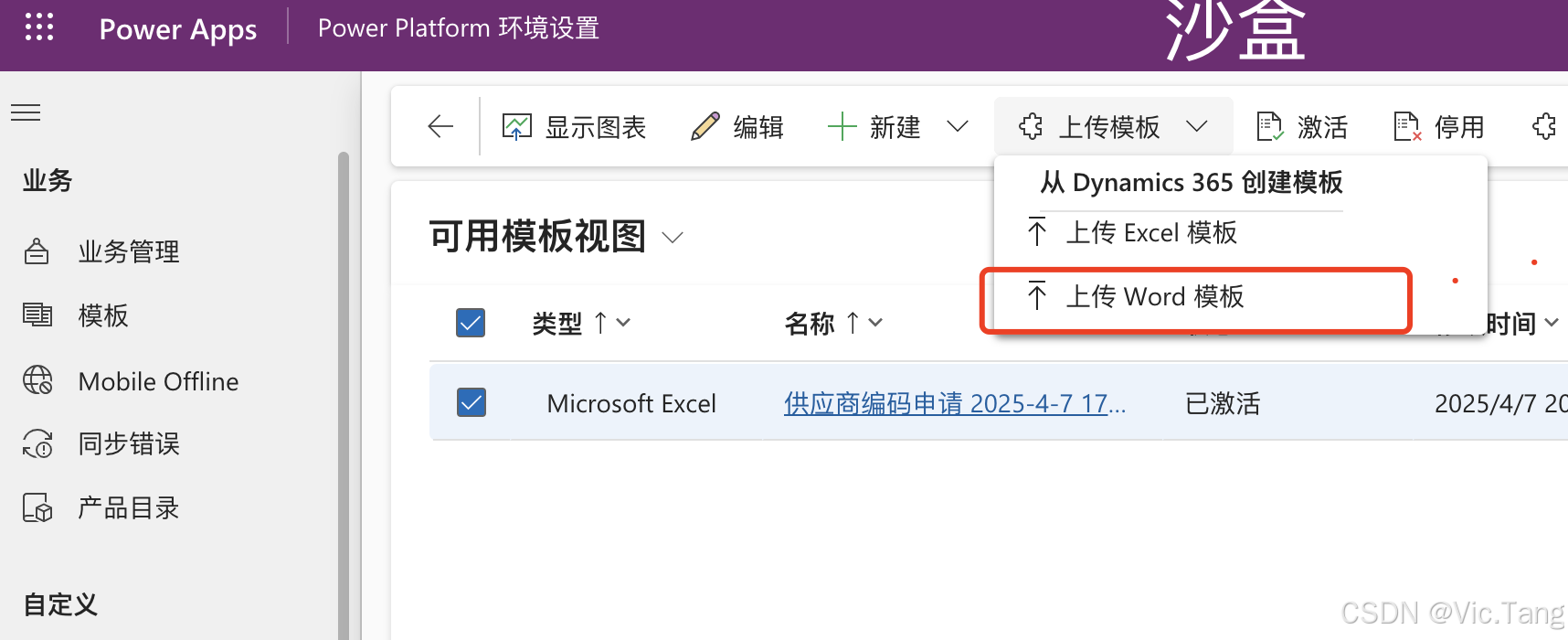The width and height of the screenshot is (1568, 640).
Task: Collapse the 上传模板 dropdown chevron
Action: click(x=1197, y=126)
